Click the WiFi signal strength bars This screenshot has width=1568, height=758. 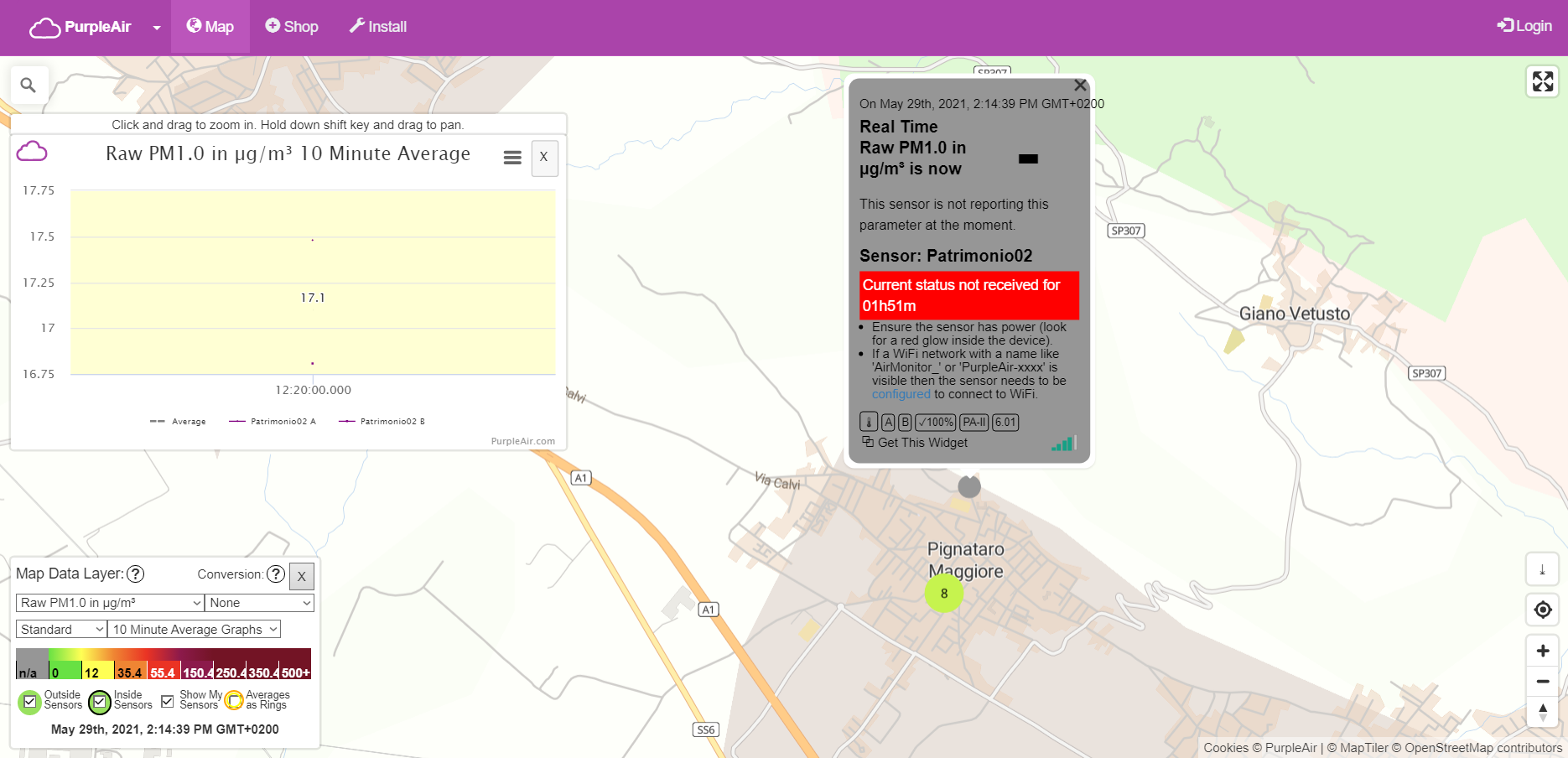click(1064, 444)
